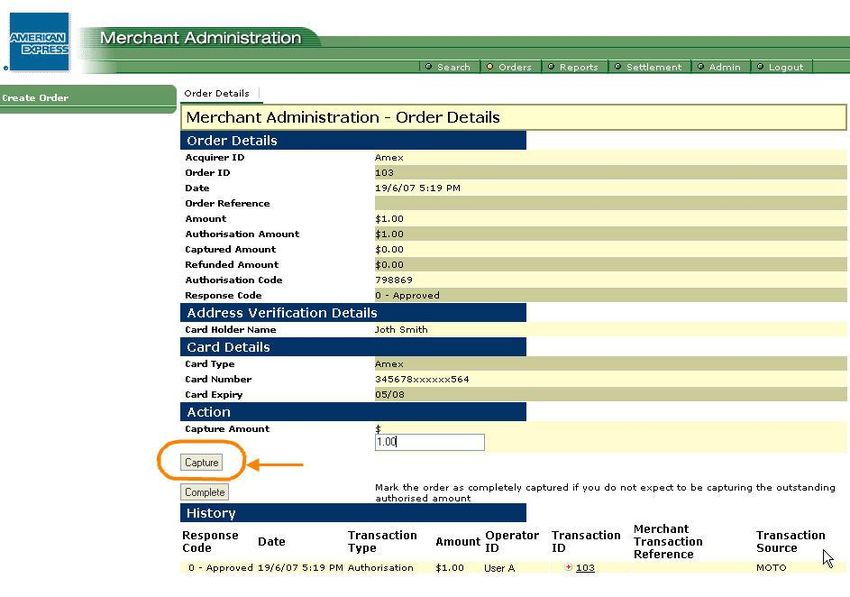The image size is (850, 597).
Task: Open the Settlement menu
Action: click(x=649, y=67)
